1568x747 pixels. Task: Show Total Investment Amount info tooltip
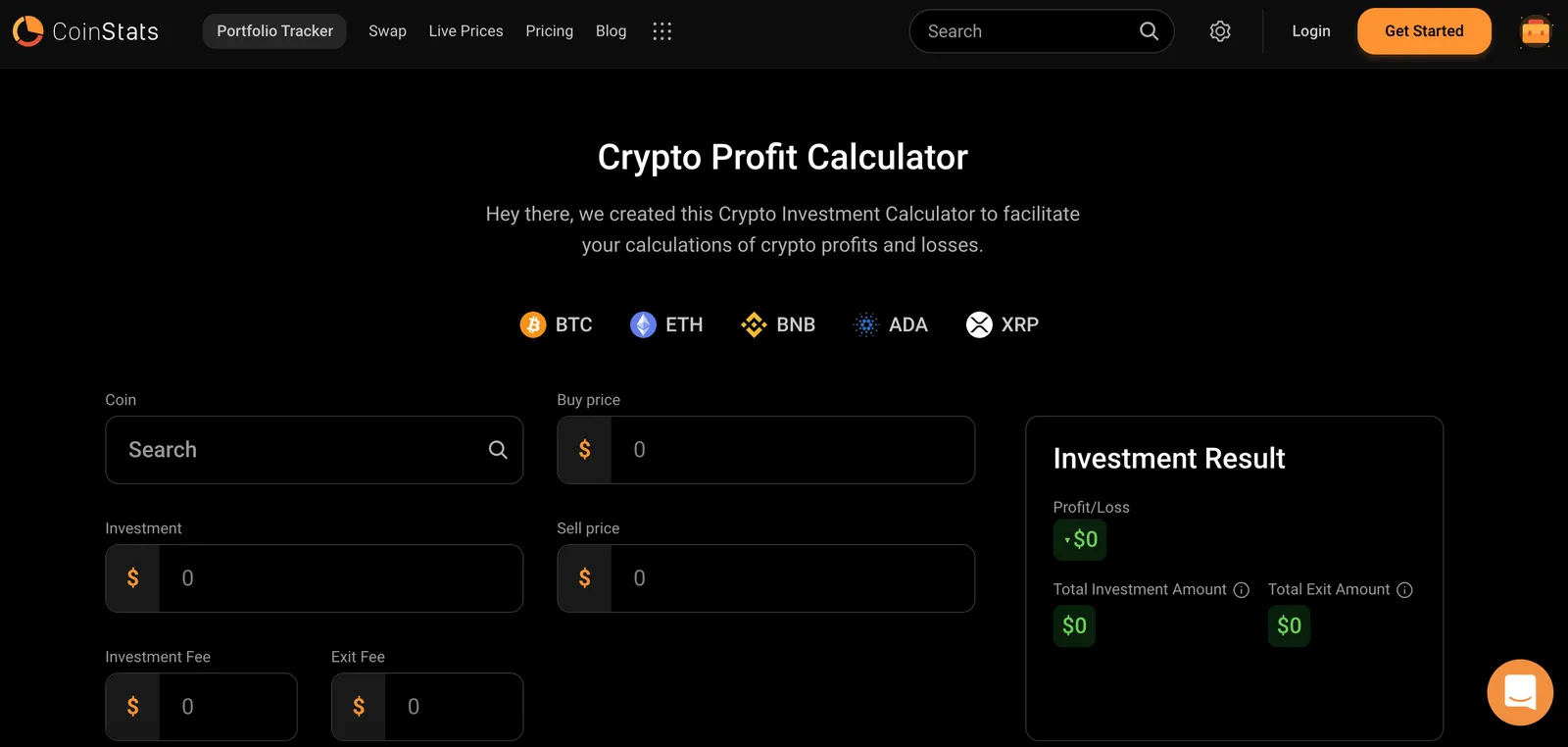(1242, 590)
